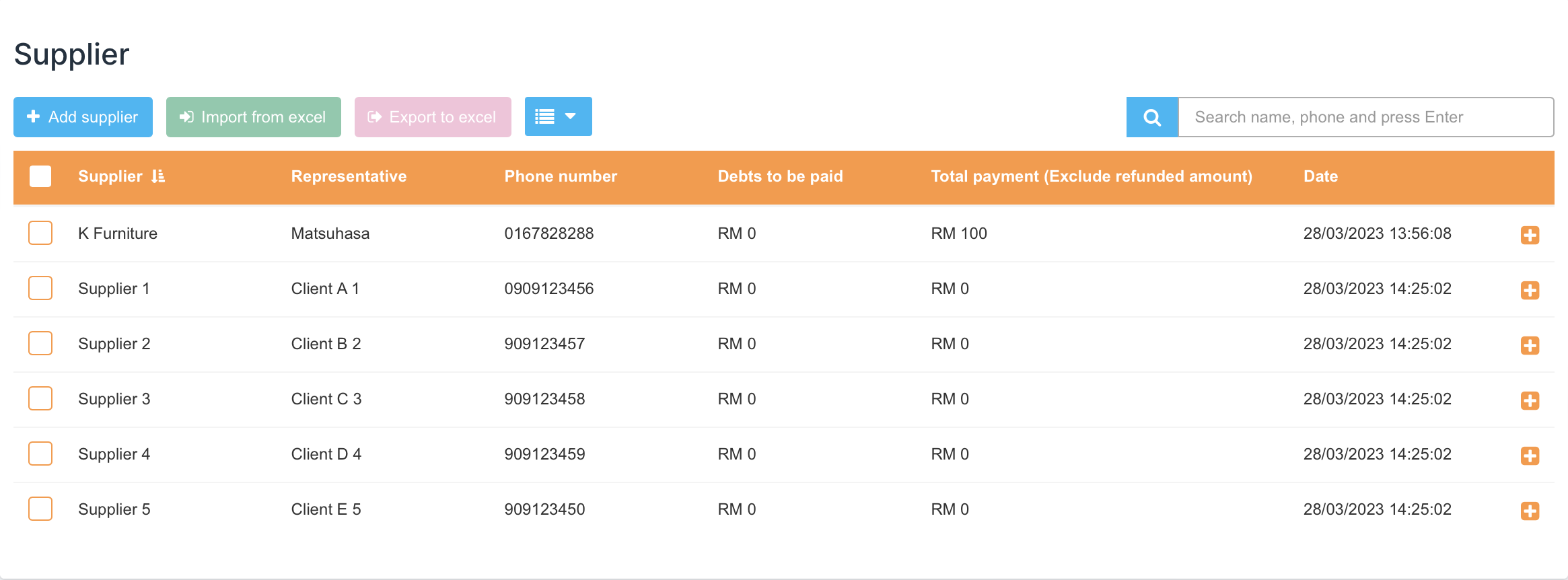1568x580 pixels.
Task: Click Export to excel button
Action: pyautogui.click(x=432, y=117)
